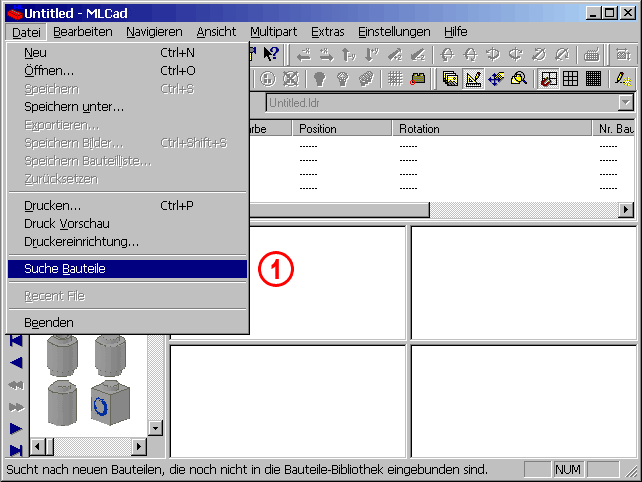Click the brick with red circle icon

(x=418, y=79)
